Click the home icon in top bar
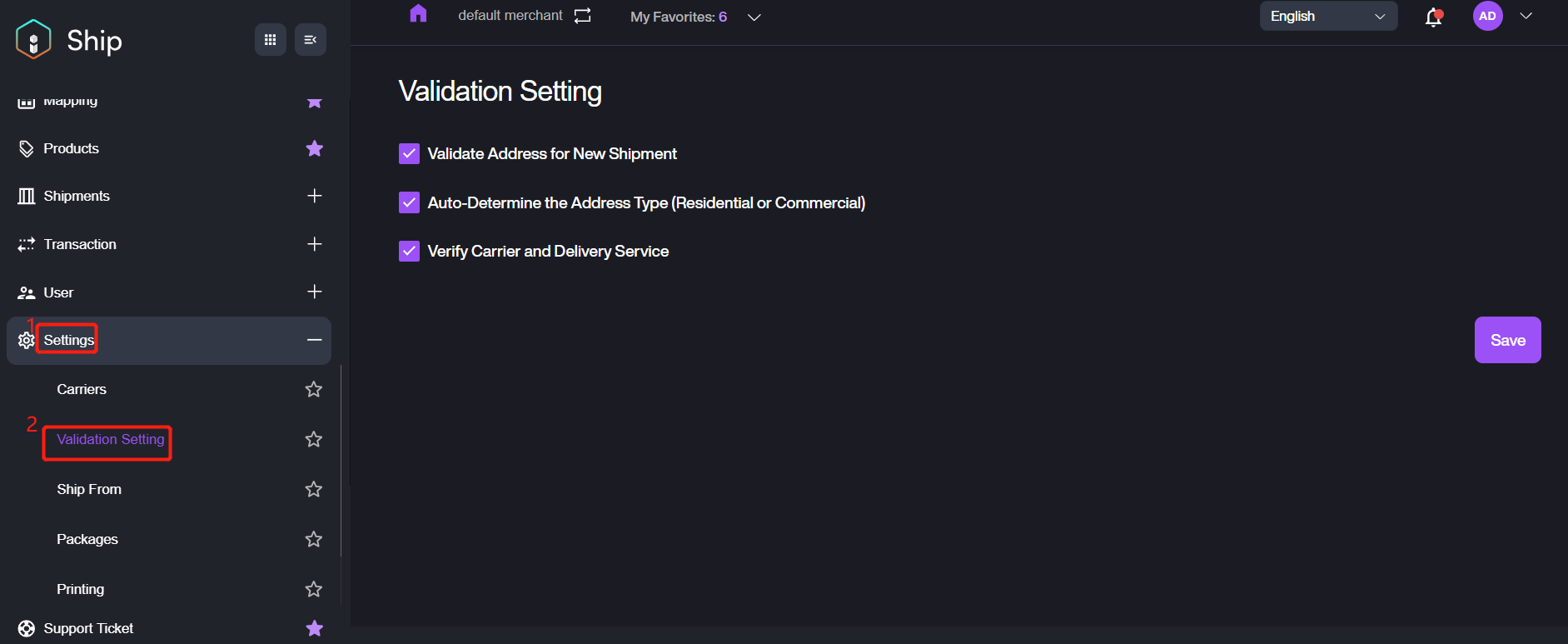This screenshot has width=1568, height=644. tap(418, 14)
